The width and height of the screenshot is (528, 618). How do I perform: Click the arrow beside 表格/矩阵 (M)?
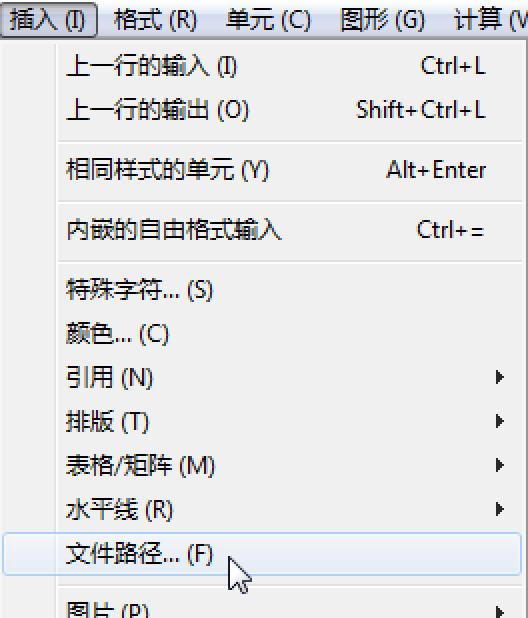[500, 465]
